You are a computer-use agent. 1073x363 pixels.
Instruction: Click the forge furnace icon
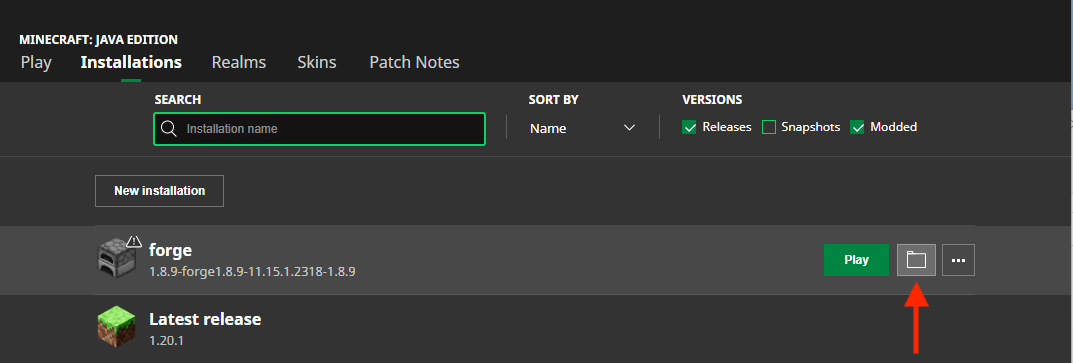point(112,259)
